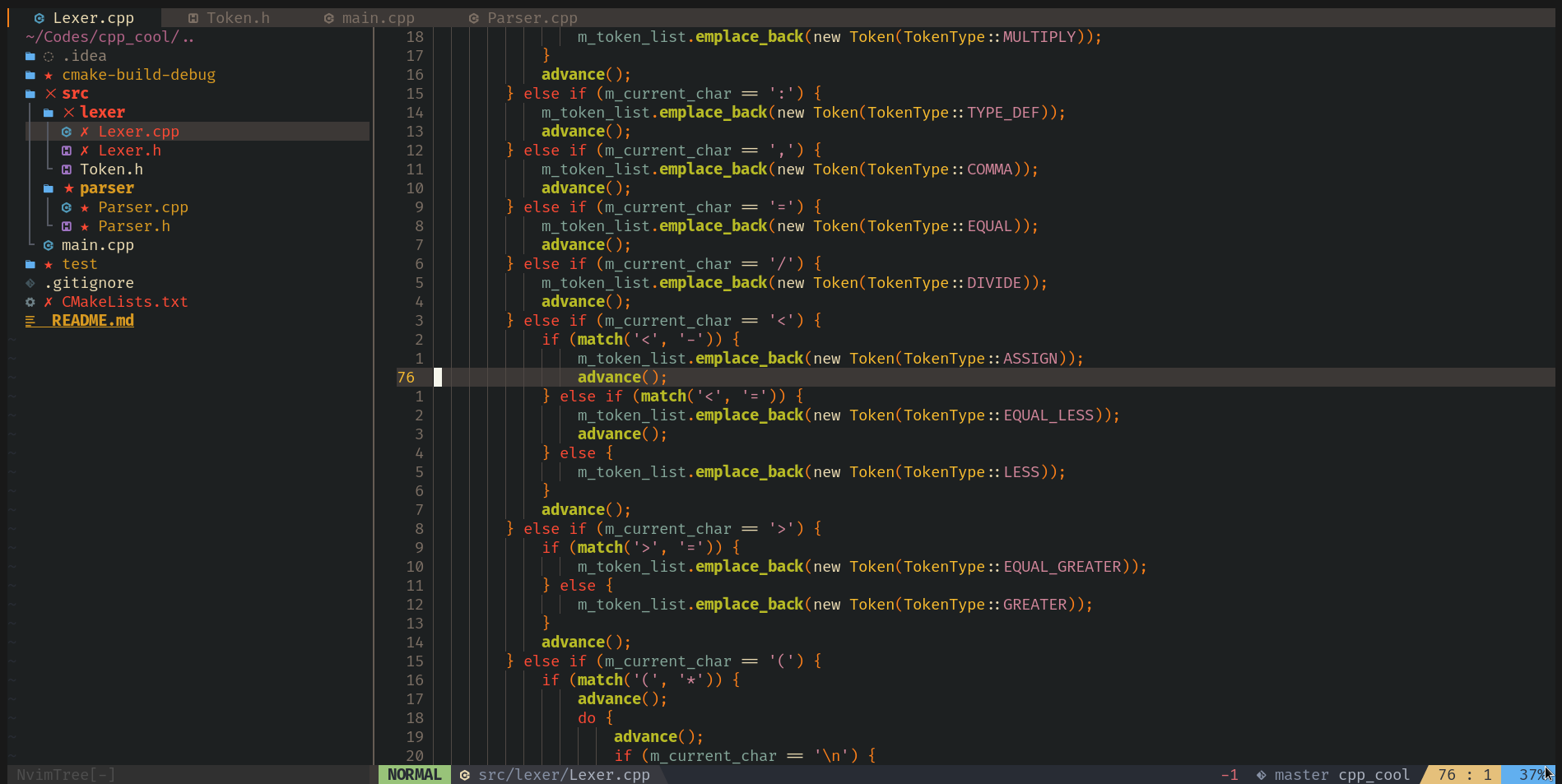This screenshot has height=784, width=1562.
Task: Expand the test folder icon
Action: (x=30, y=264)
